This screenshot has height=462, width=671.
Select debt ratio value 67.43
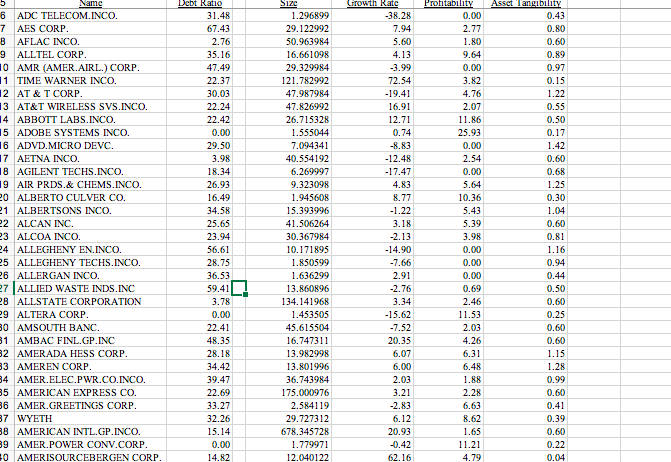tap(218, 29)
